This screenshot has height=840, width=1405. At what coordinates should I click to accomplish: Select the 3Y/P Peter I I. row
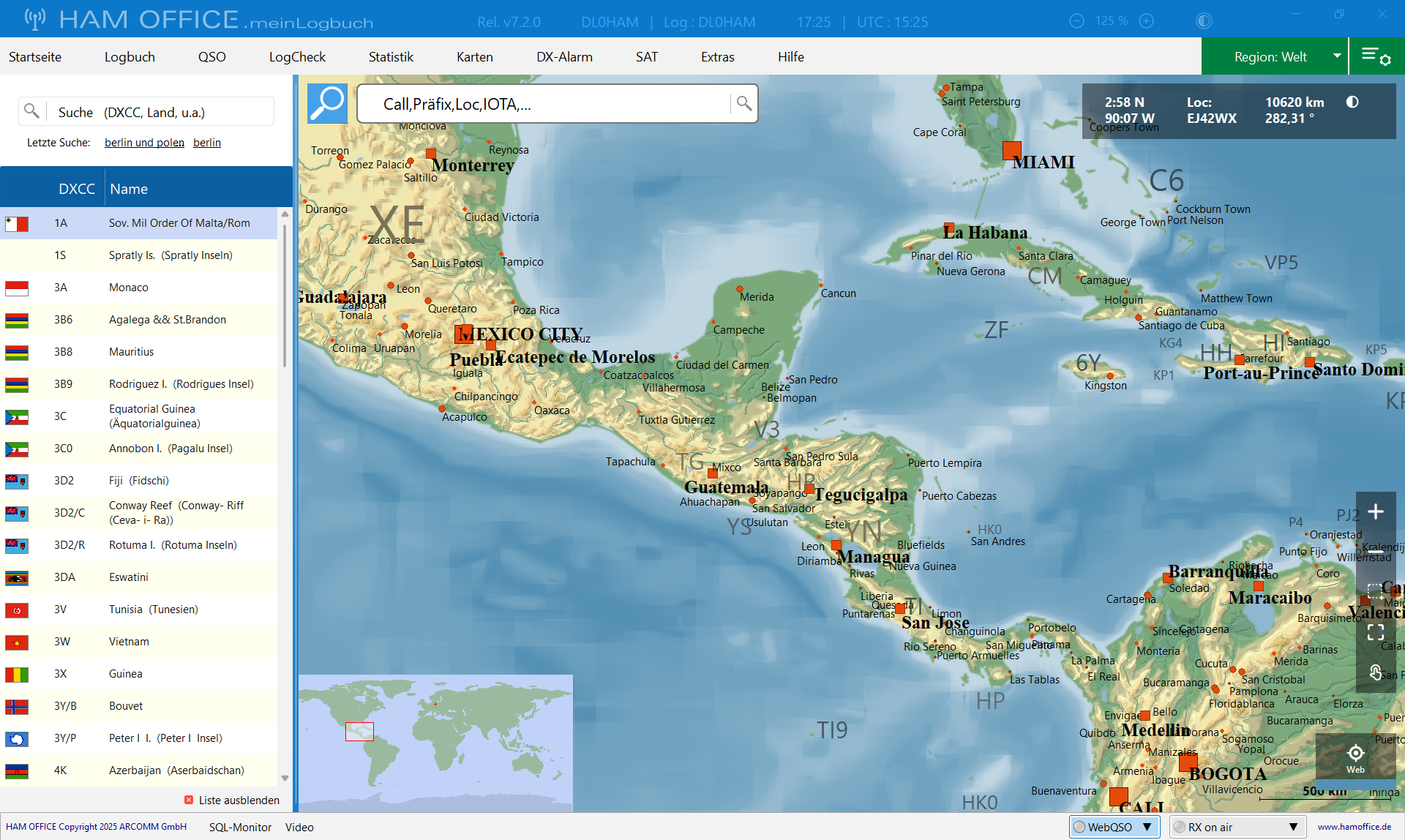click(139, 738)
